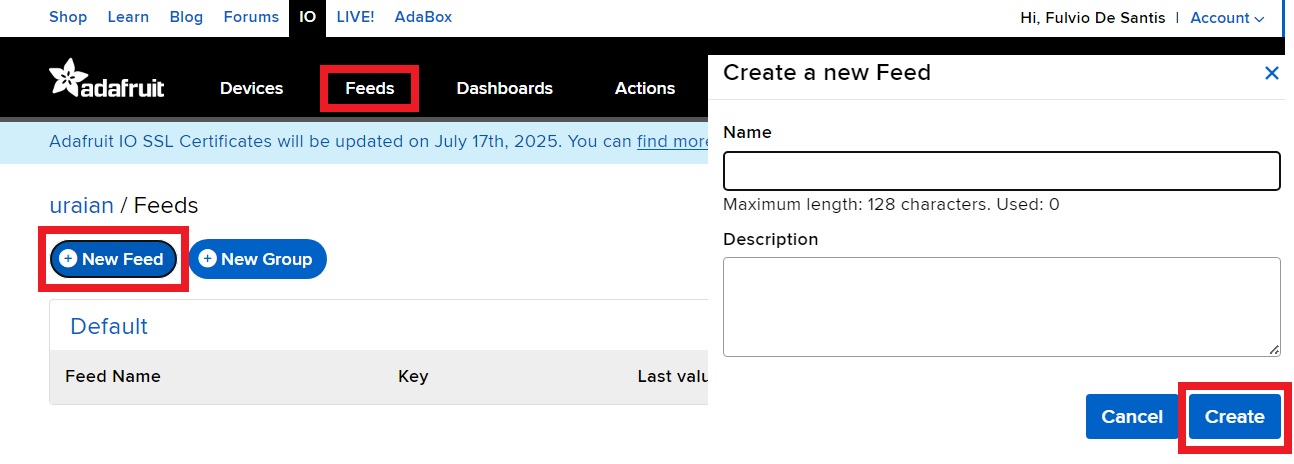Image resolution: width=1294 pixels, height=464 pixels.
Task: Open the Devices menu
Action: tap(251, 88)
